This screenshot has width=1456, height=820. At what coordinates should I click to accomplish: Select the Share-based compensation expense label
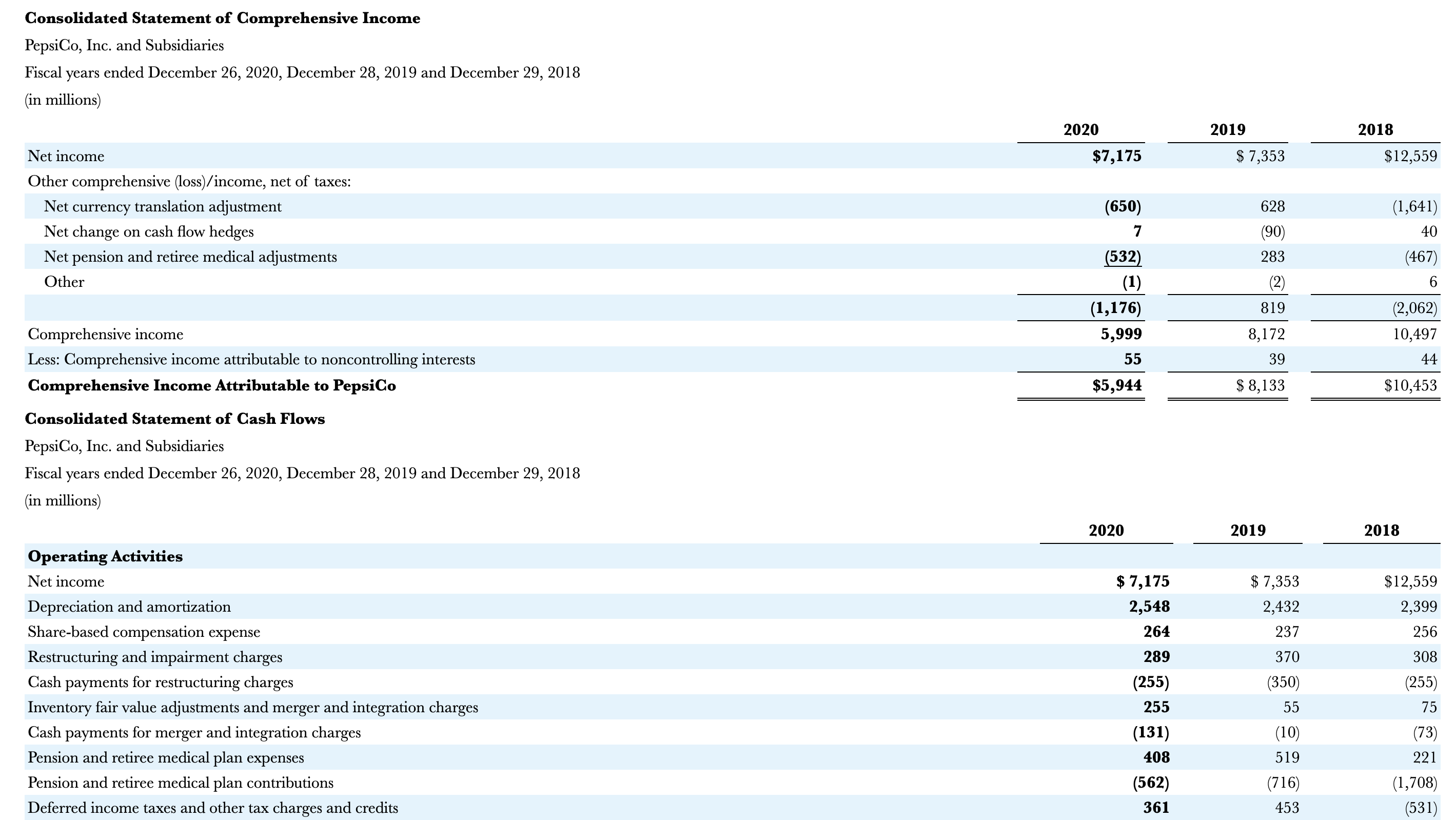[x=144, y=632]
